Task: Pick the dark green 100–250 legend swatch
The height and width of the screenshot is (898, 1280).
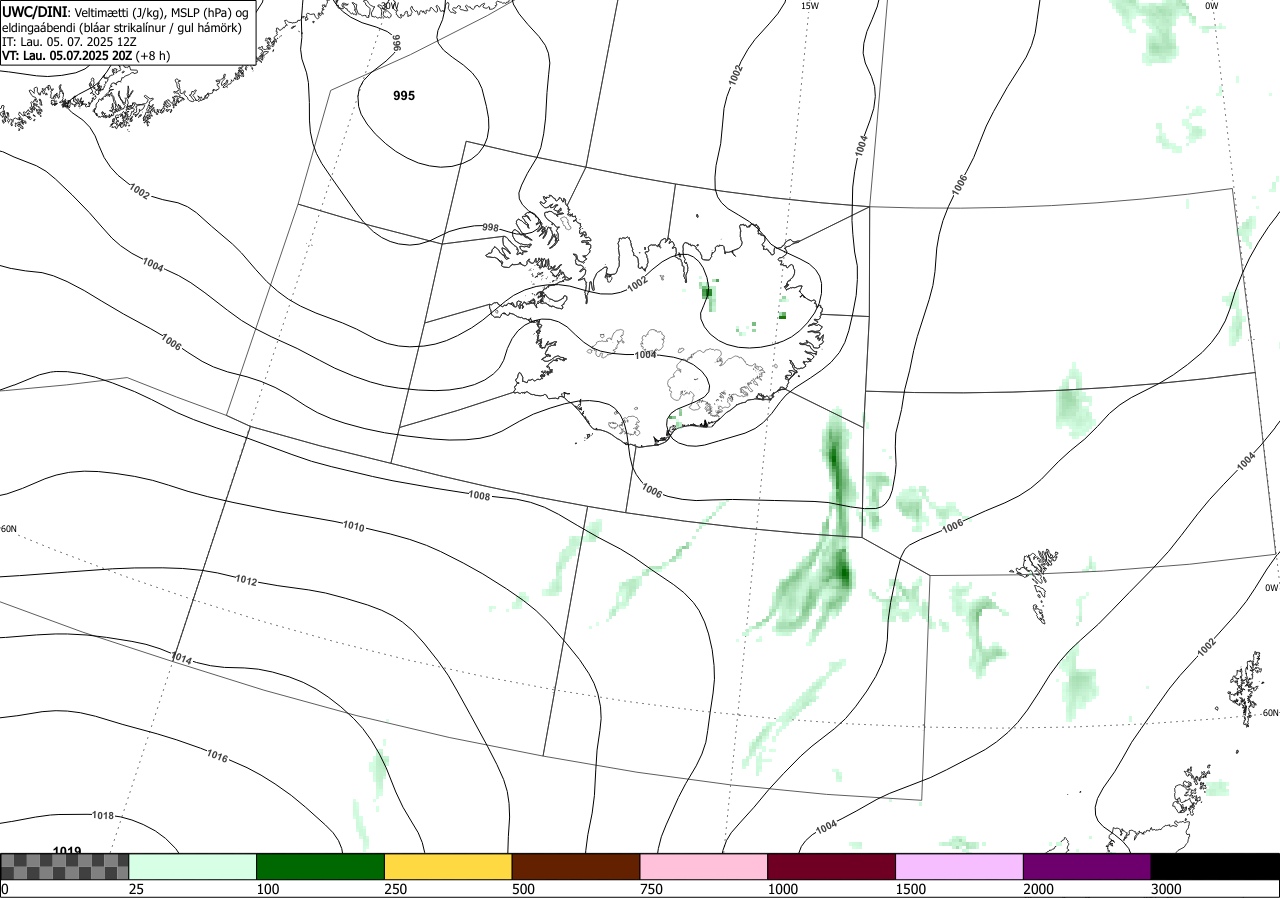Action: tap(321, 866)
